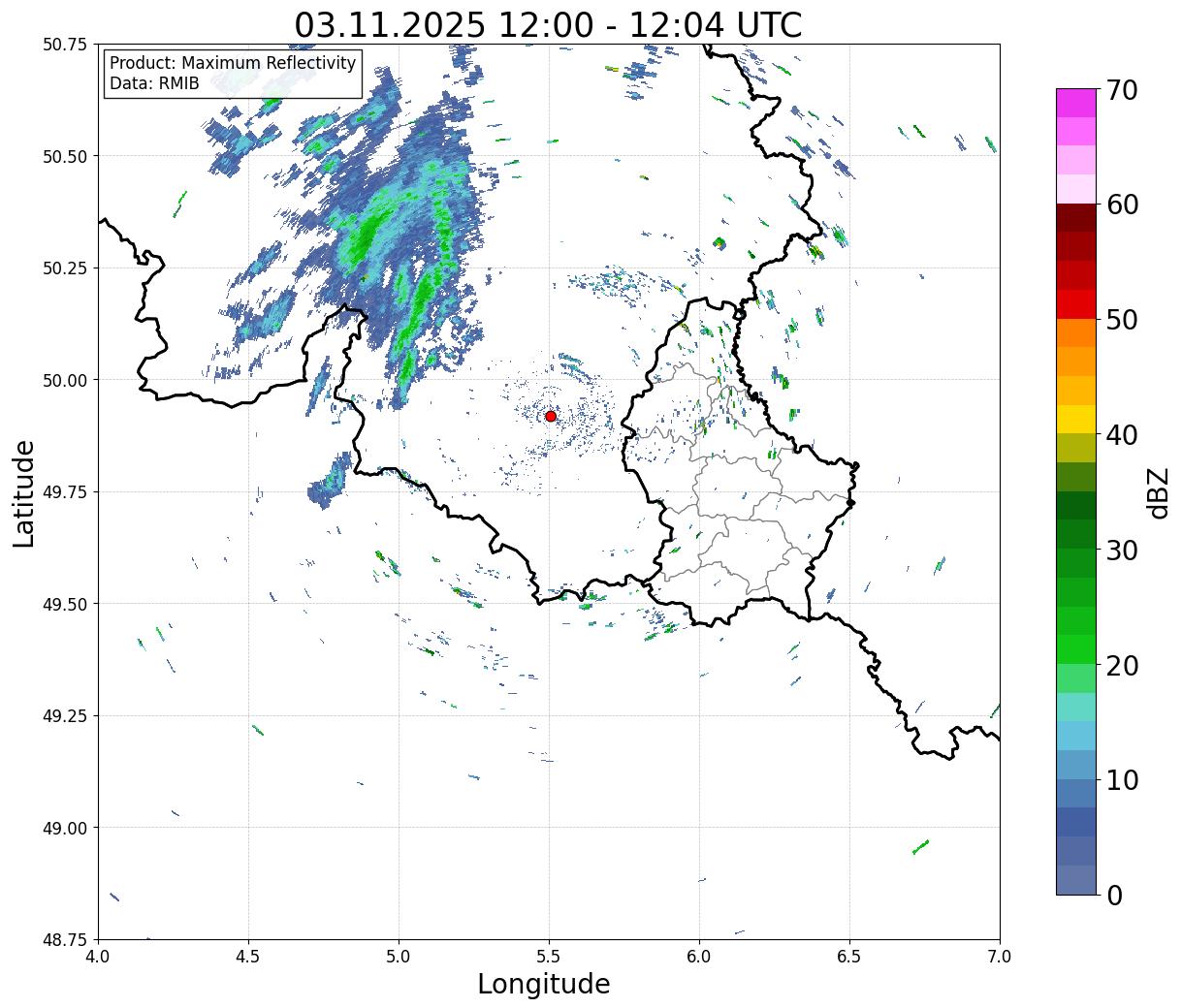The height and width of the screenshot is (1008, 1182).
Task: Click the turquoise colorbar segment below 20
Action: point(1076,707)
